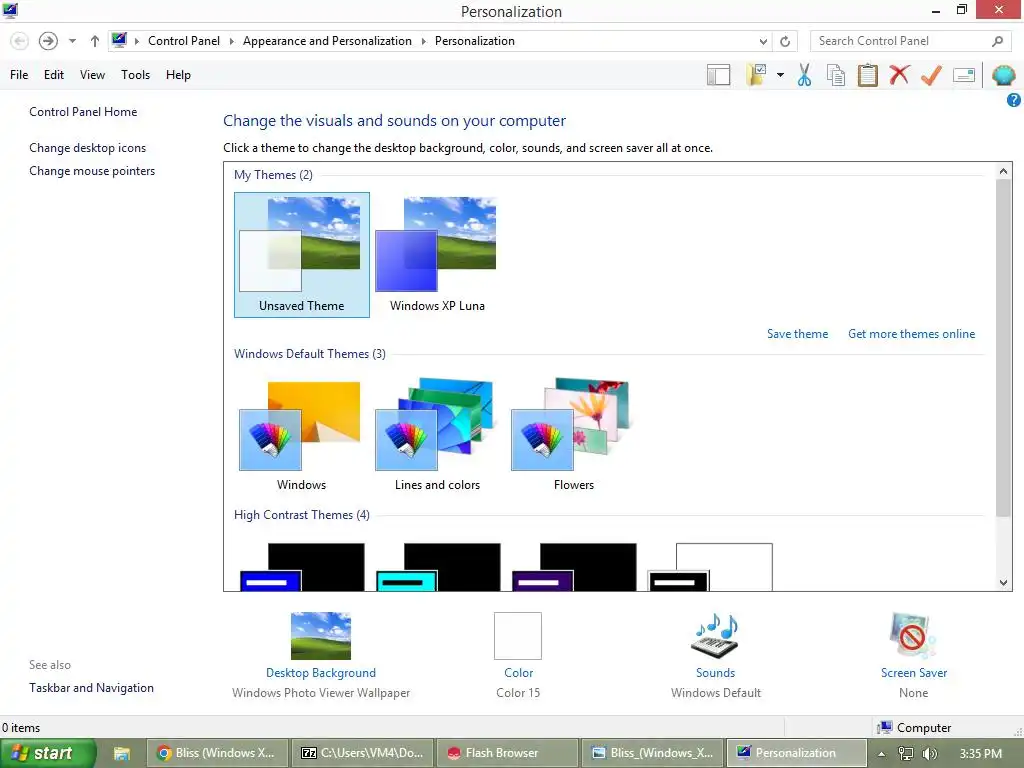Click the Up one level arrow
Image resolution: width=1024 pixels, height=768 pixels.
coord(95,41)
